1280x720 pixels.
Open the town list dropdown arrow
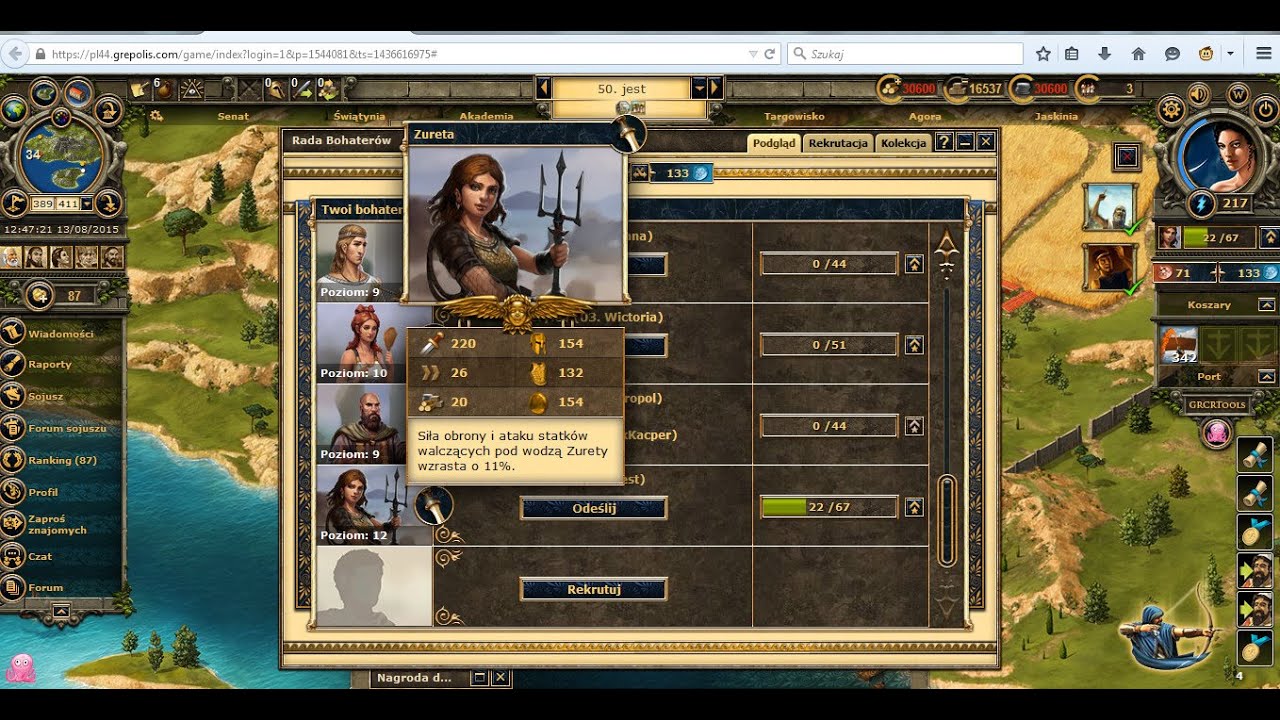699,88
